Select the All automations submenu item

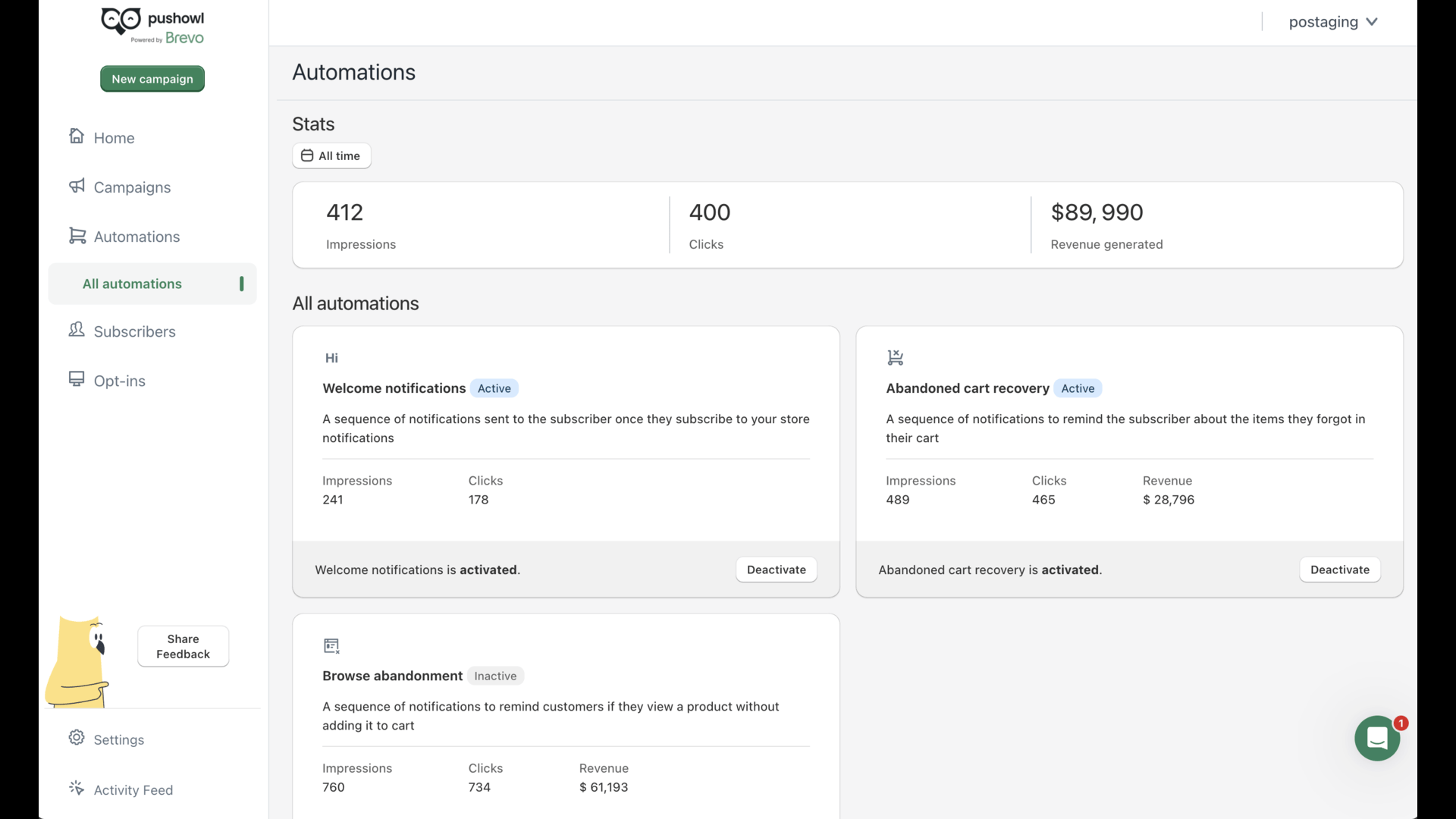(x=133, y=284)
